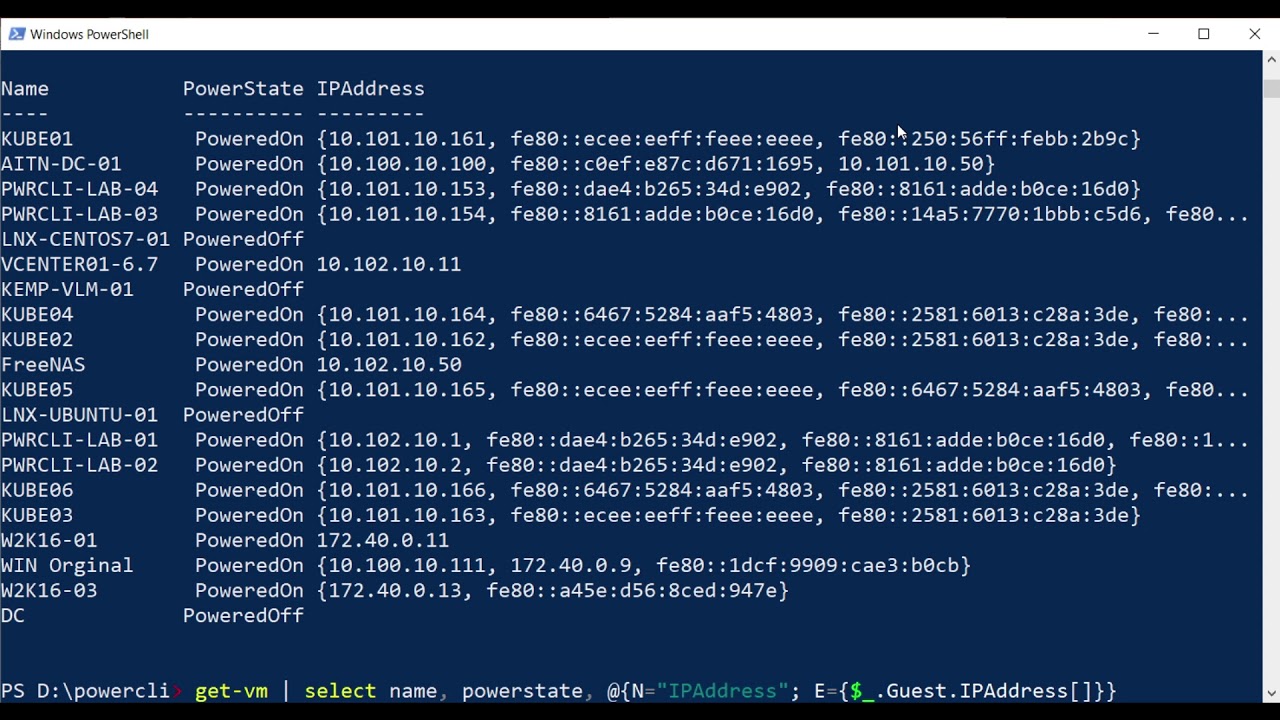Maximize the Windows PowerShell window
The height and width of the screenshot is (720, 1280).
[1204, 34]
